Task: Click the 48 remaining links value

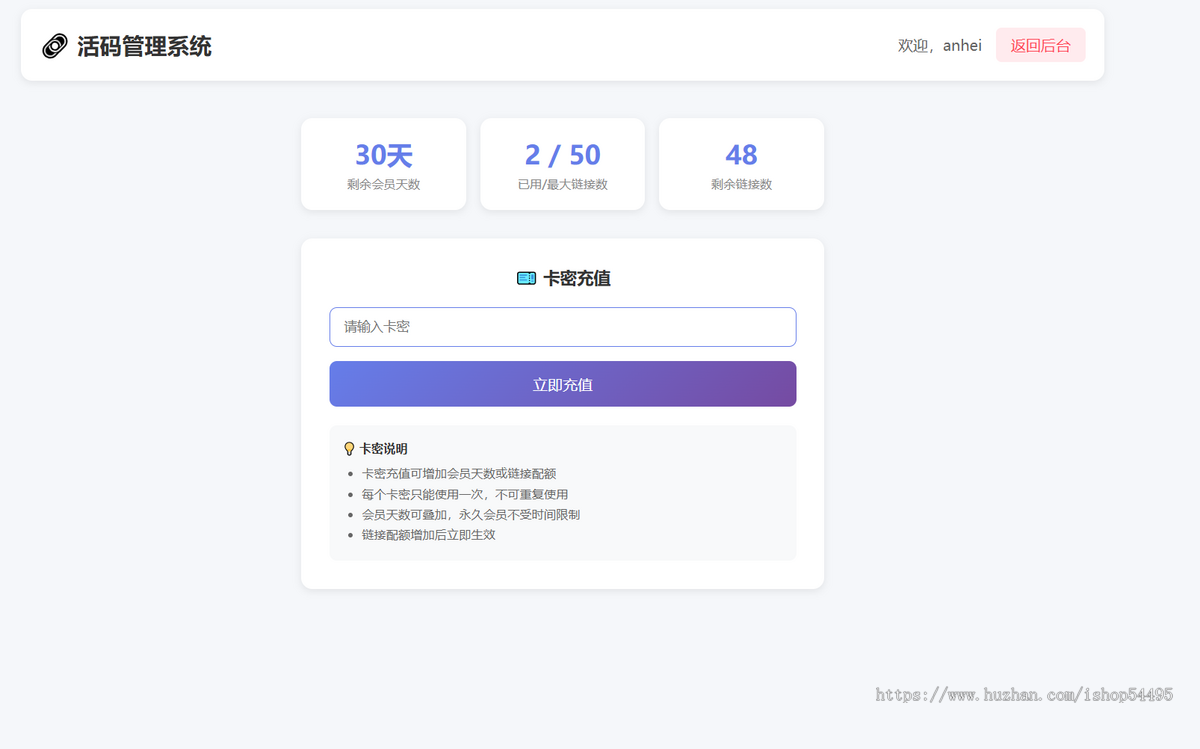Action: 741,155
